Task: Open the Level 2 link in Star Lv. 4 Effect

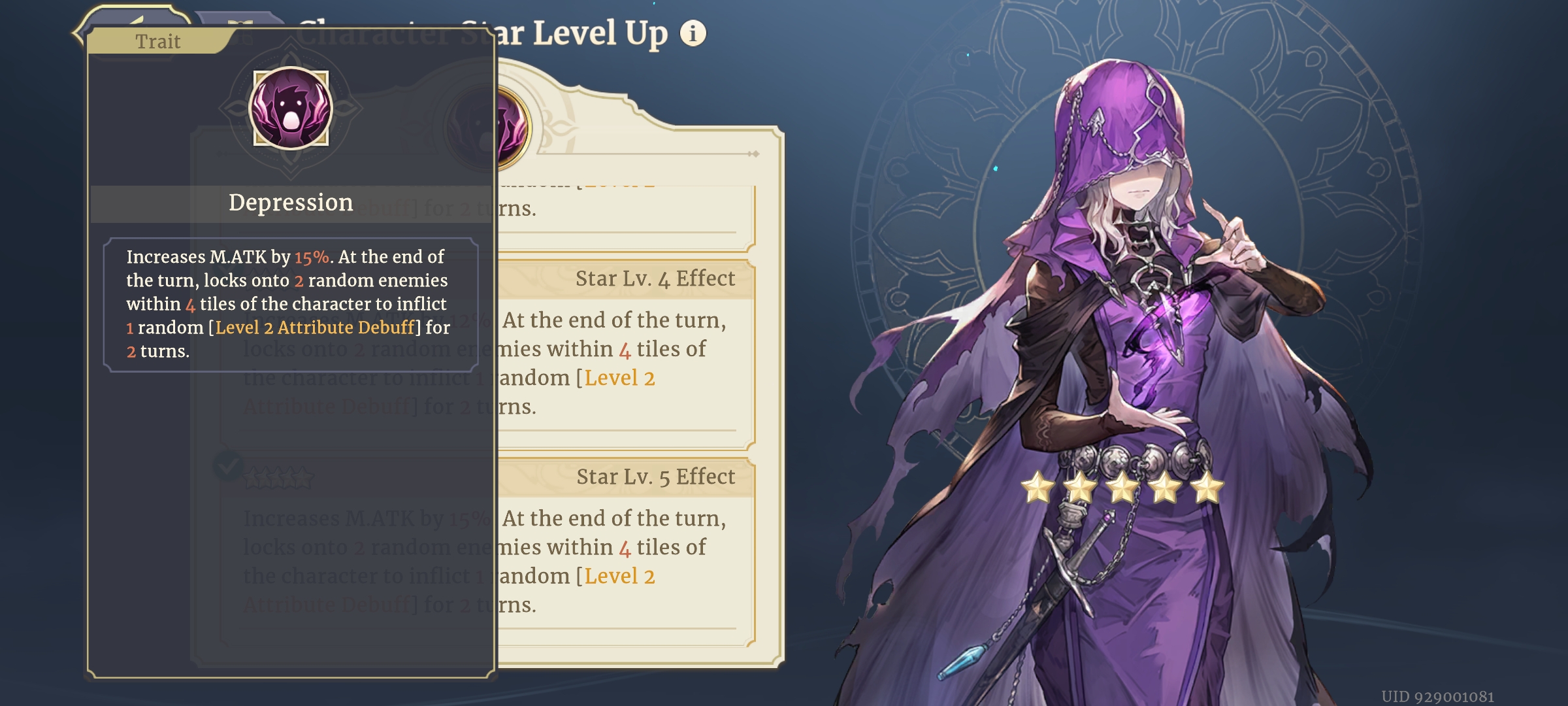Action: tap(619, 378)
